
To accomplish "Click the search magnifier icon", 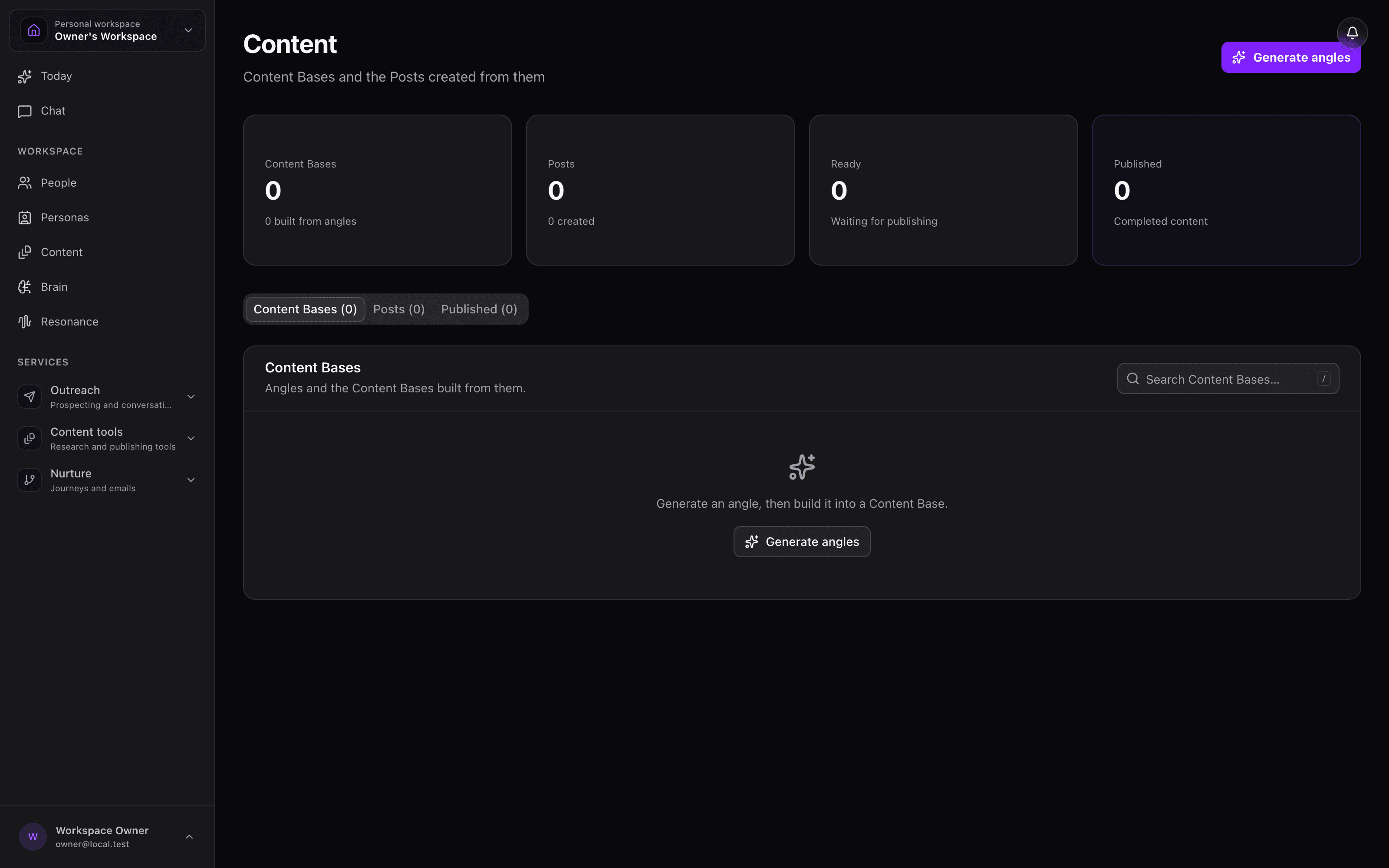I will click(x=1132, y=379).
